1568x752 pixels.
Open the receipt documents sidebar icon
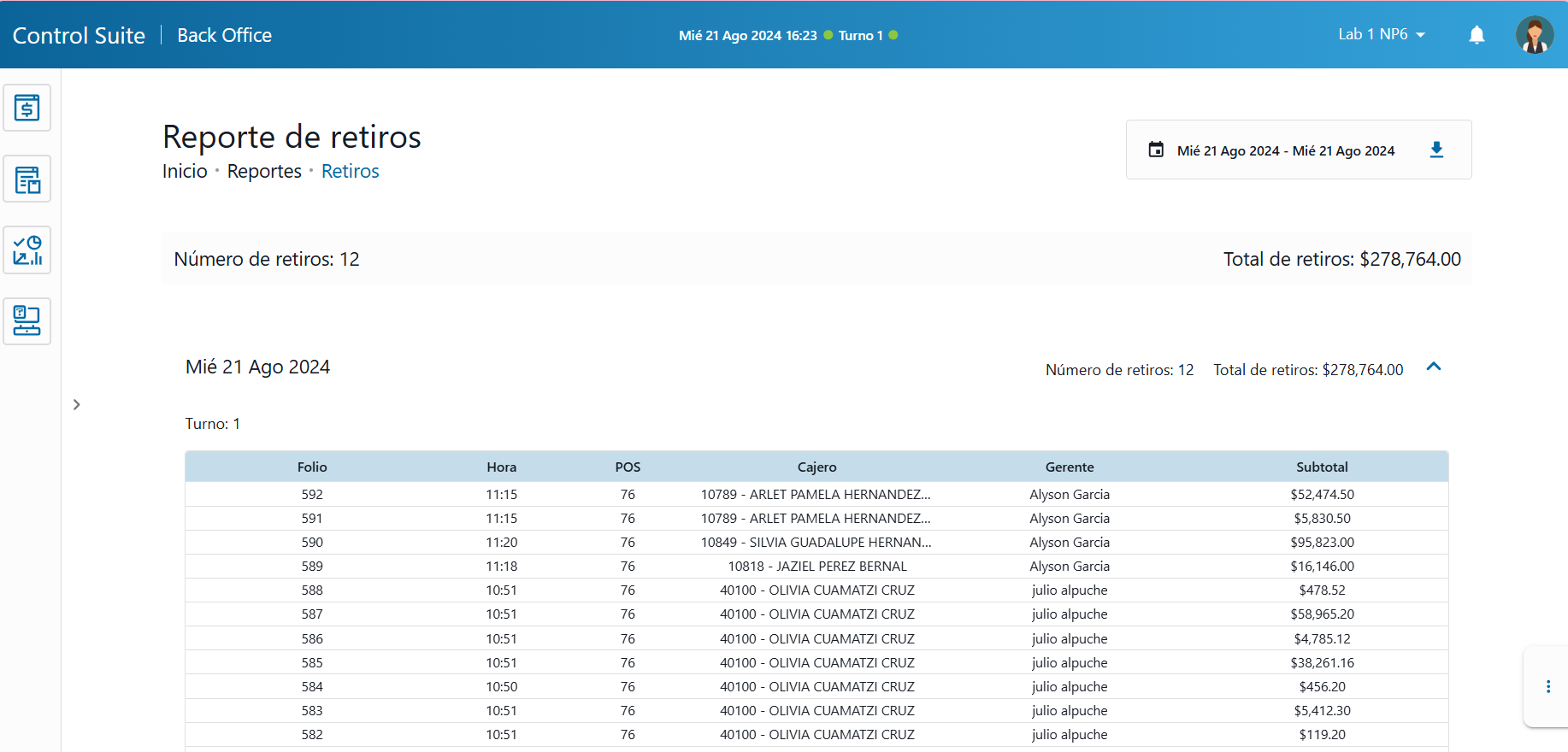tap(27, 179)
